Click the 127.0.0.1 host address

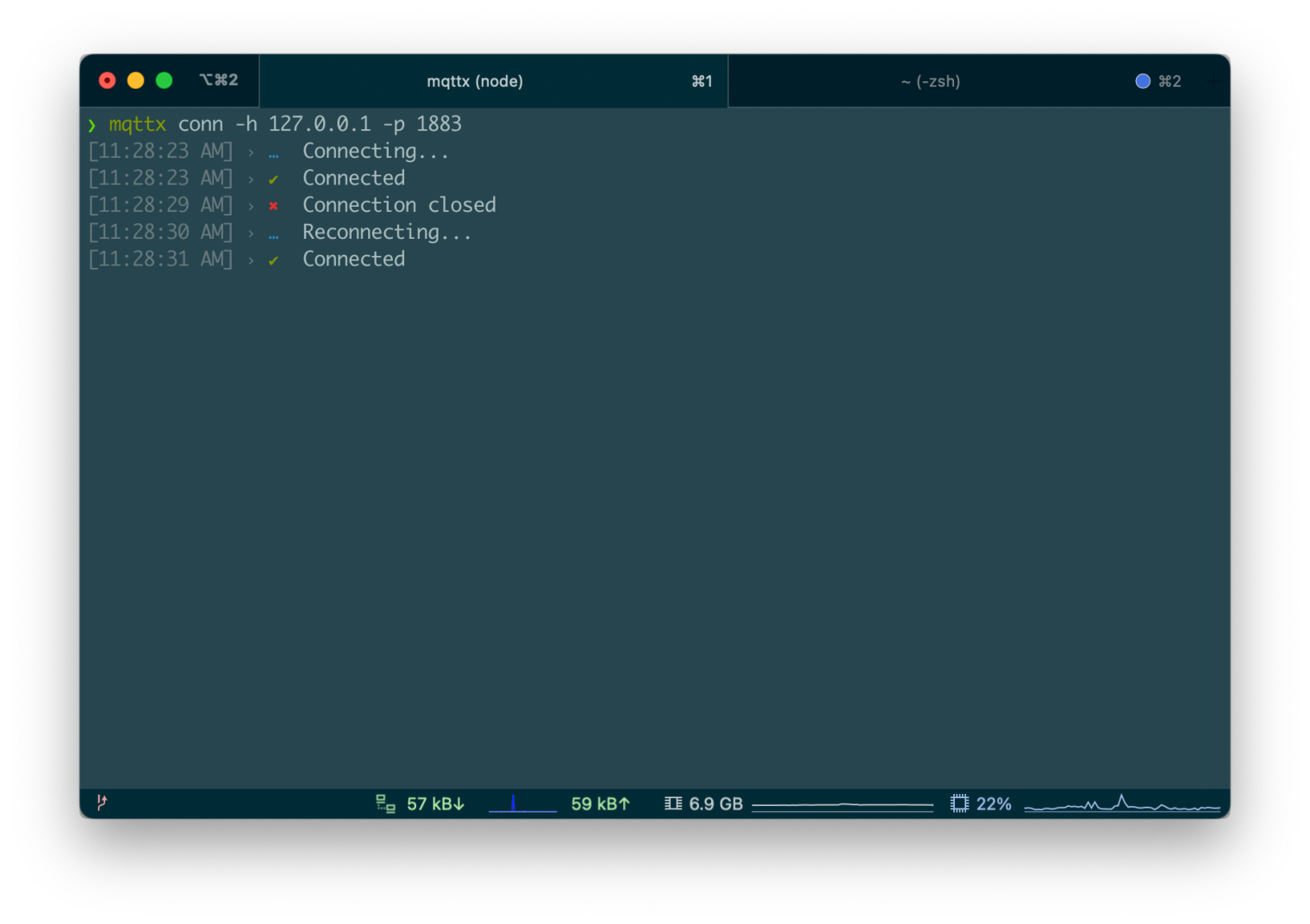click(319, 124)
